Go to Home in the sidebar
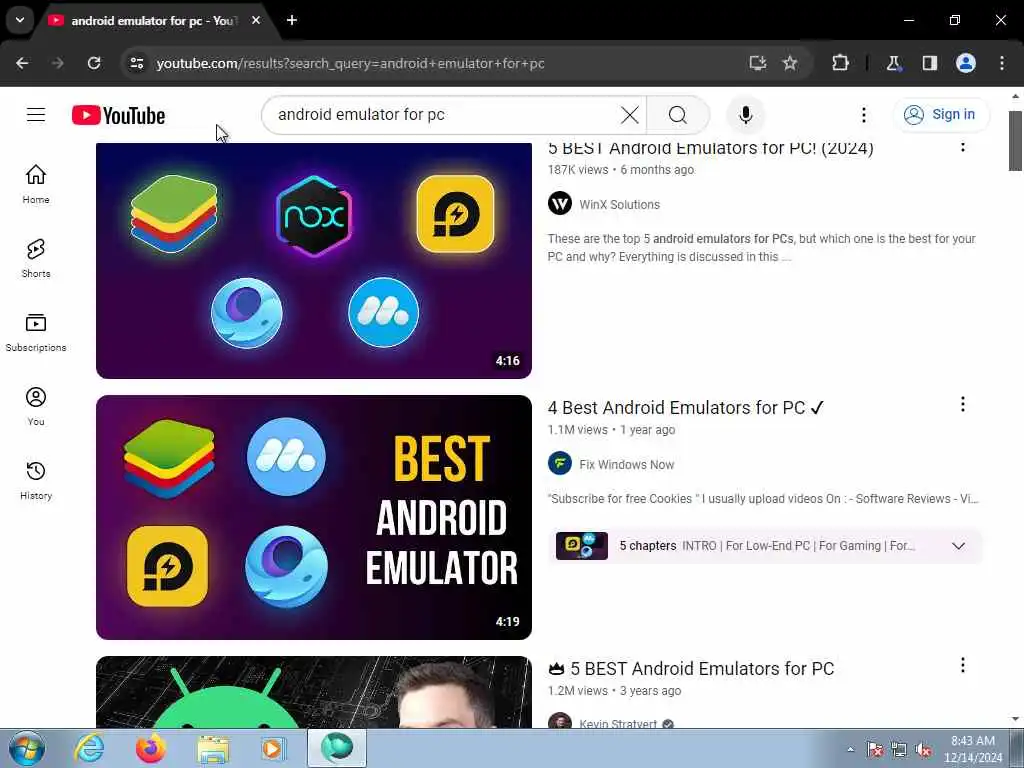 (x=36, y=184)
